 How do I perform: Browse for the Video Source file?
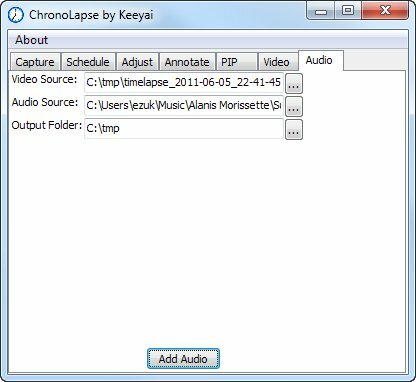pos(294,83)
